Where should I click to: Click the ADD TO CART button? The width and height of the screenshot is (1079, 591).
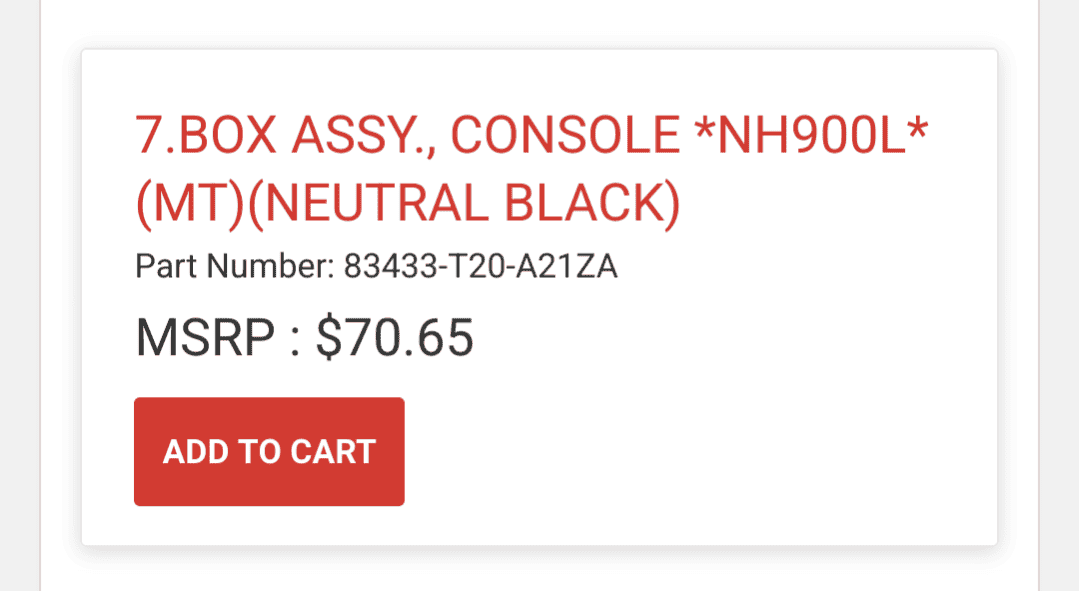[269, 452]
